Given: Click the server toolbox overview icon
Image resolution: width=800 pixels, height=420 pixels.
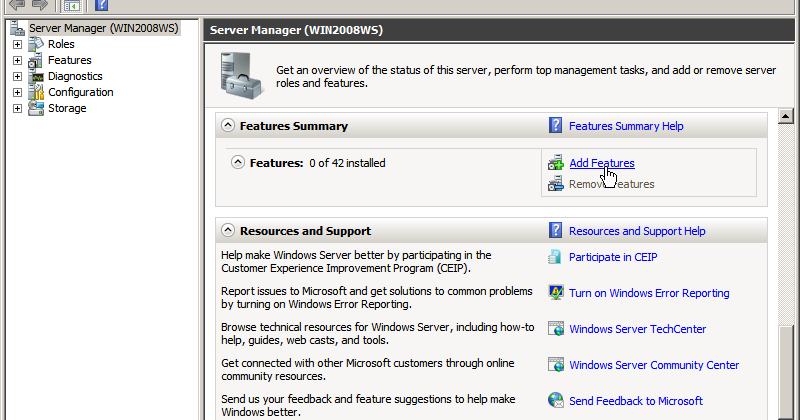Looking at the screenshot, I should point(242,76).
